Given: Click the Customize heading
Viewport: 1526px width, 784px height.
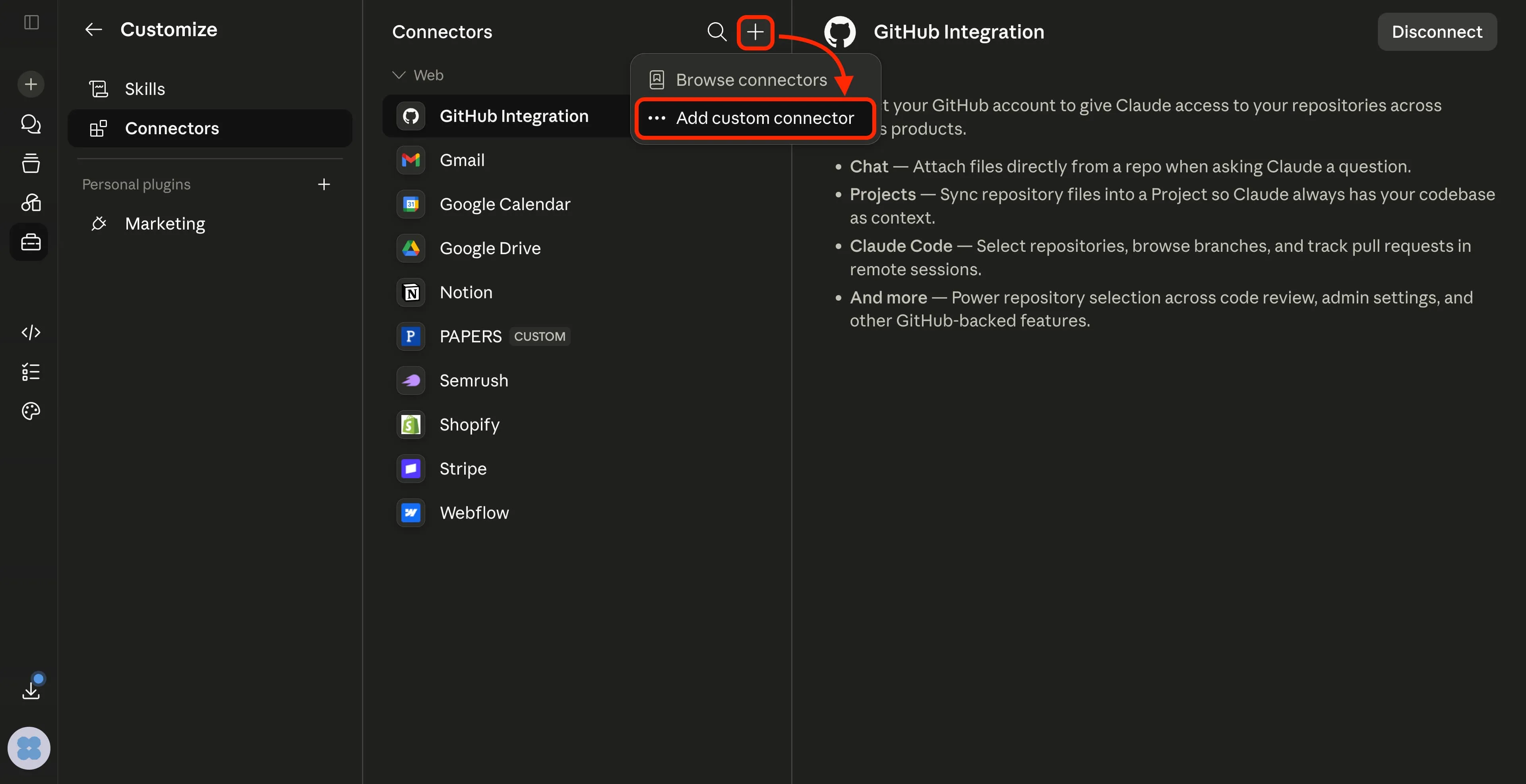Looking at the screenshot, I should coord(169,30).
